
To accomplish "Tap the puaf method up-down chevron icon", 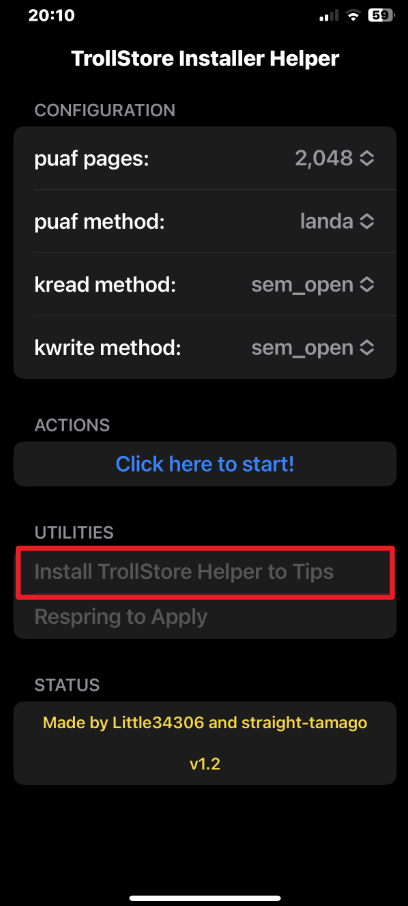I will [x=367, y=221].
